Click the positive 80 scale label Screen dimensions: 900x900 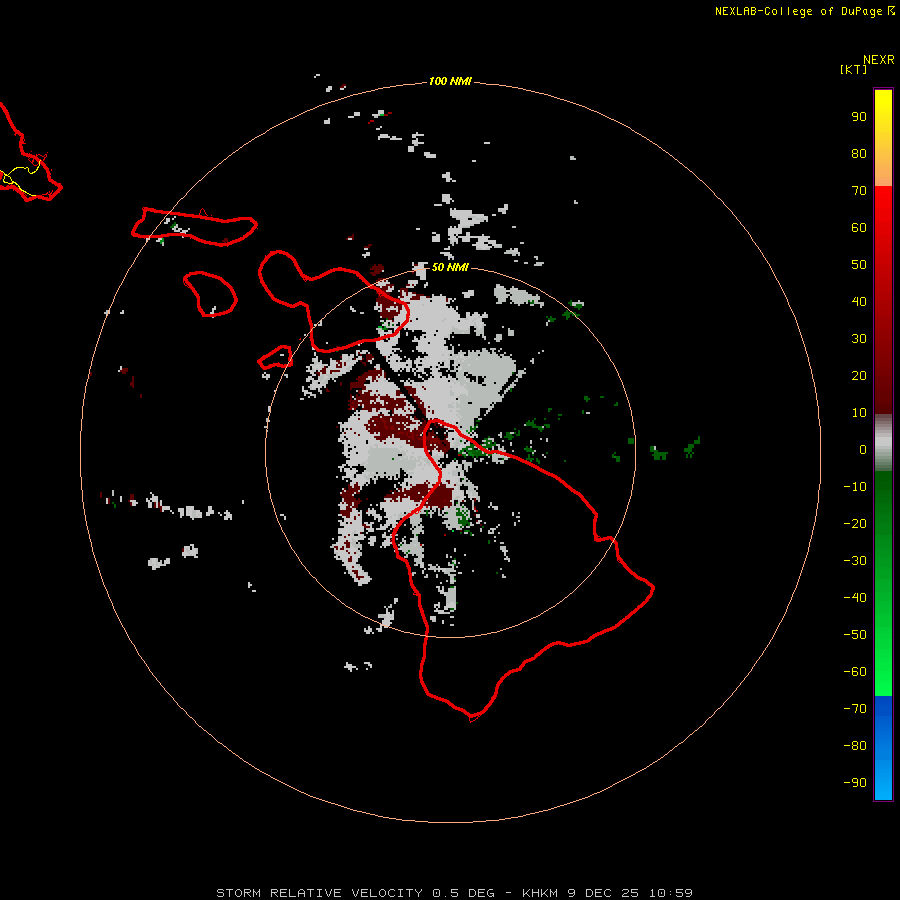(x=859, y=154)
